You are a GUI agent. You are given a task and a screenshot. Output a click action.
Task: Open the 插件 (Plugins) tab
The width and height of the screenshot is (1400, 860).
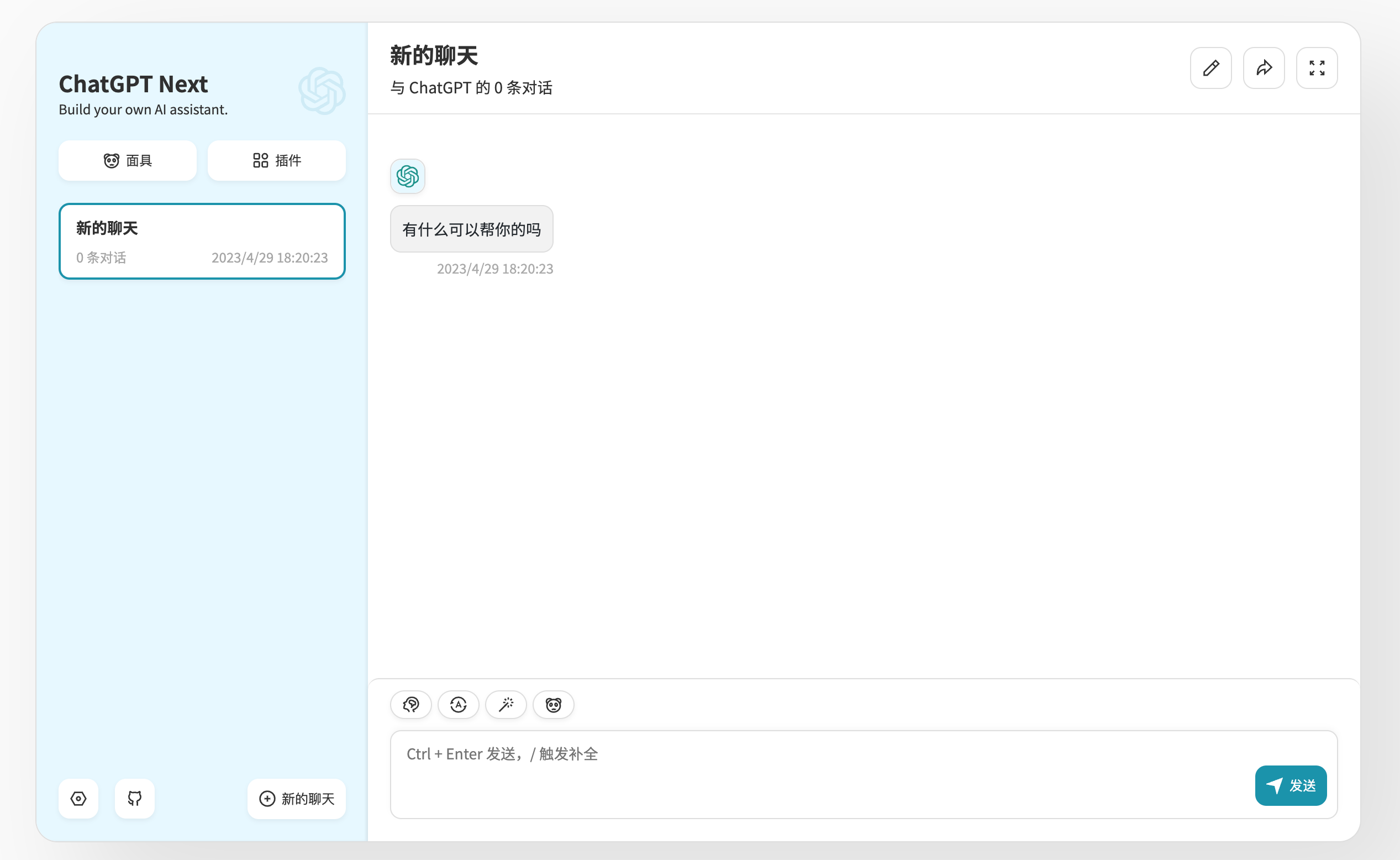pos(277,161)
